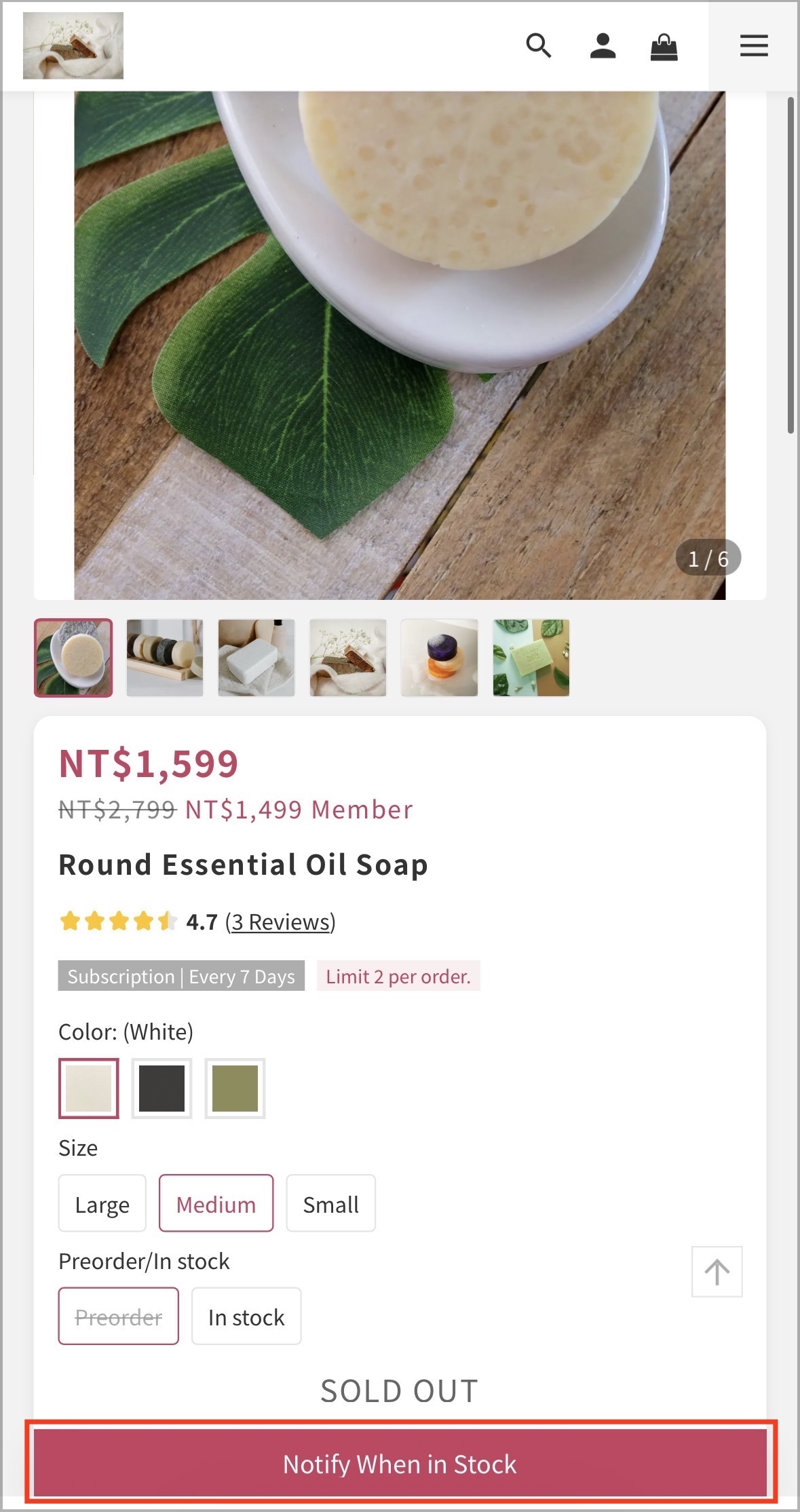View the green leaves soap thumbnail
The image size is (800, 1512).
[x=531, y=658]
